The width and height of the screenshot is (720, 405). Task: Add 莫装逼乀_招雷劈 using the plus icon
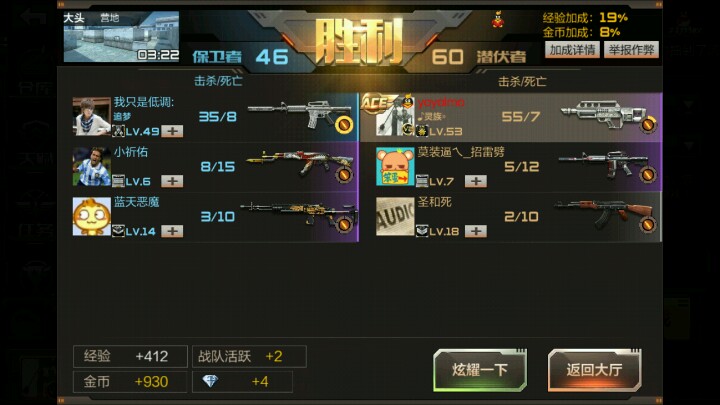pyautogui.click(x=476, y=181)
